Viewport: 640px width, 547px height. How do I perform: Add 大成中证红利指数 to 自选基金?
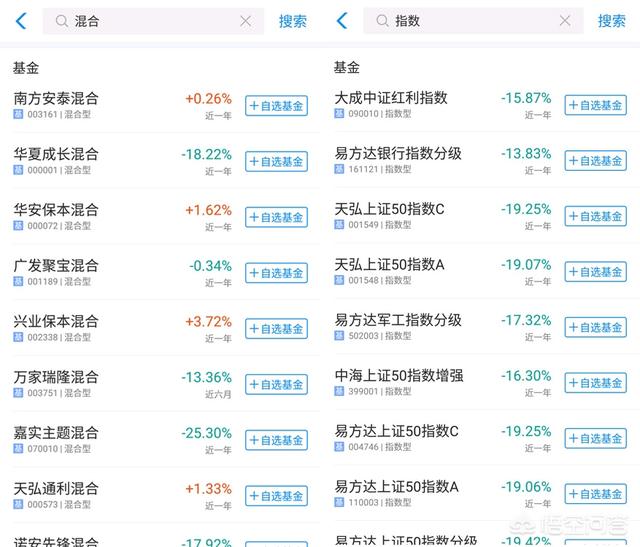[x=596, y=105]
